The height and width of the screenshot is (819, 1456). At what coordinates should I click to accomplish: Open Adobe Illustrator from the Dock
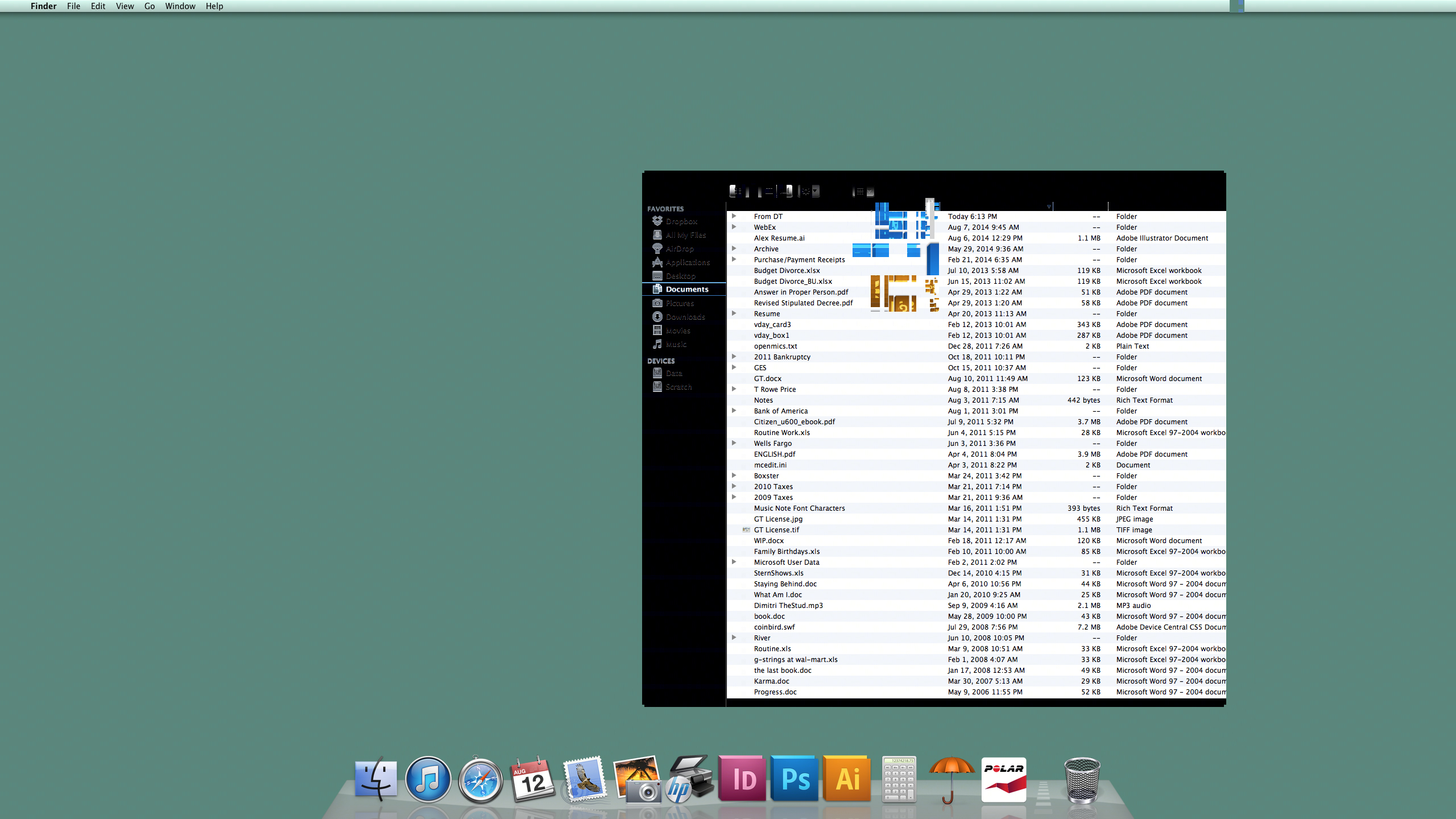coord(847,779)
